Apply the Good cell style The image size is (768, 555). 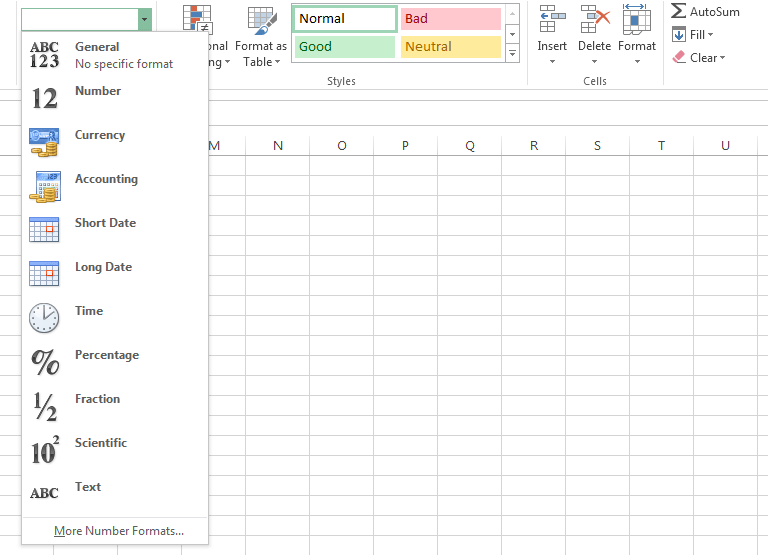(345, 47)
